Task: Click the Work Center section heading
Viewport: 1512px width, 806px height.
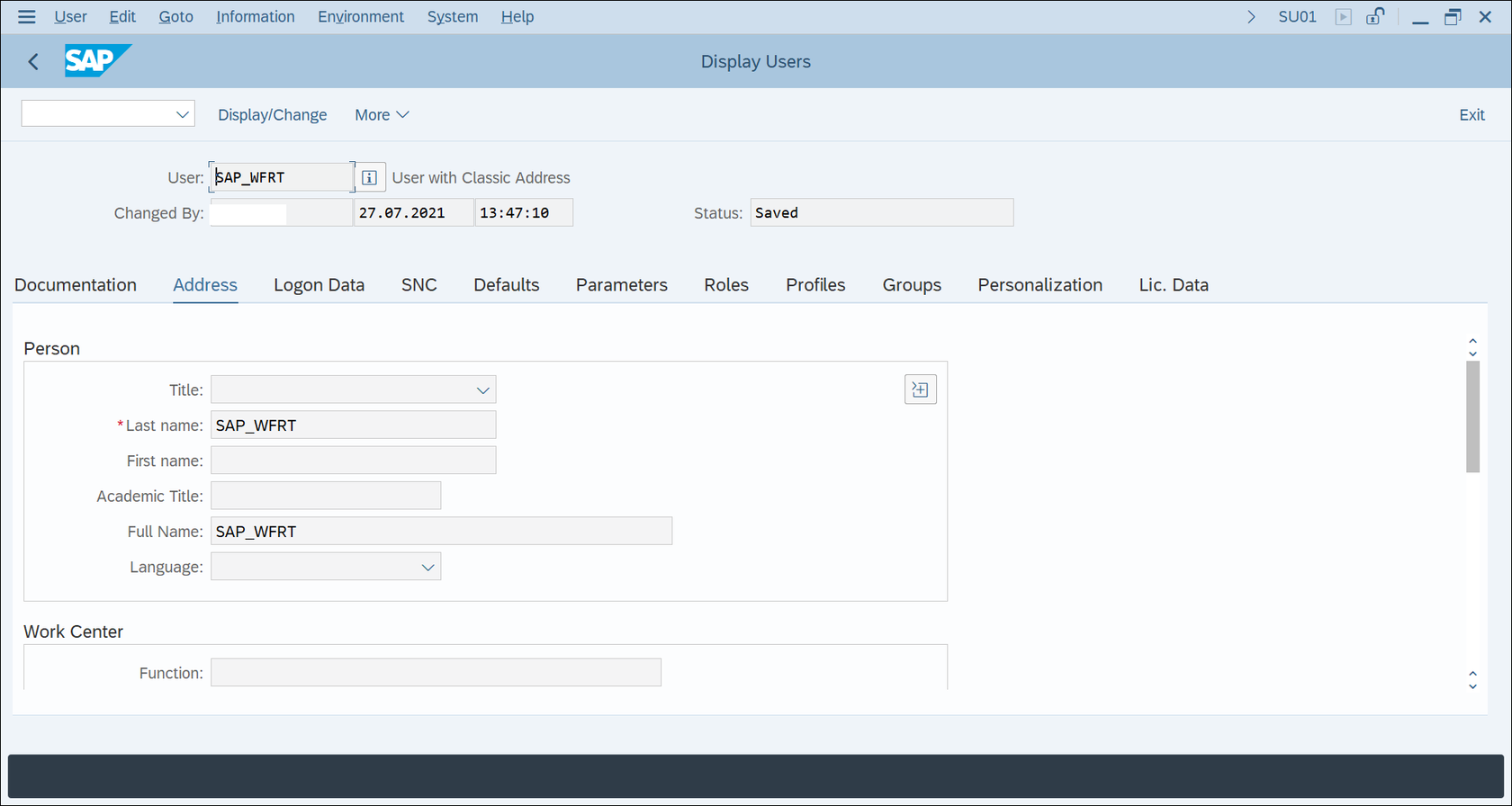Action: [73, 631]
